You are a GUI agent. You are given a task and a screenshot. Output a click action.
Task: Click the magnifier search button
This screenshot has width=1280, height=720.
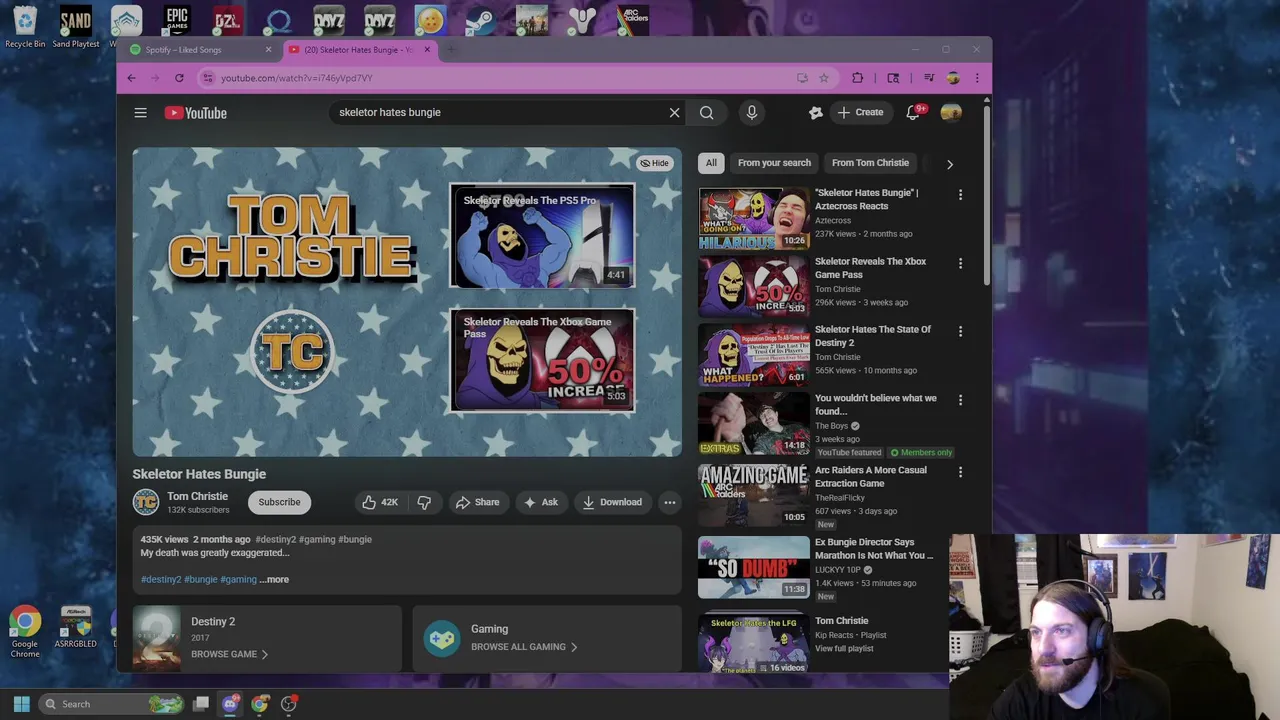(707, 113)
